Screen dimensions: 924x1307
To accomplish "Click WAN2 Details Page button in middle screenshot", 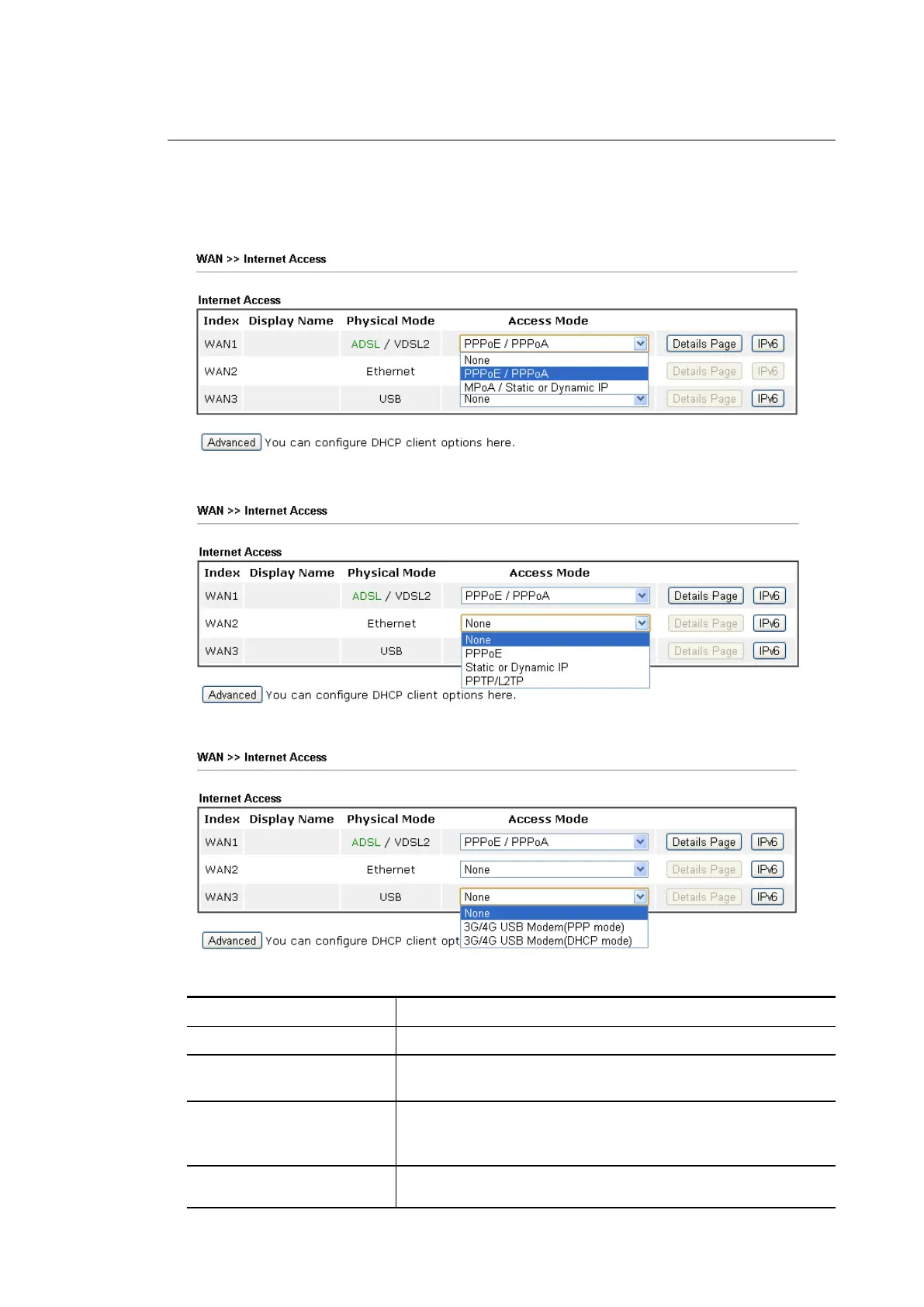I will click(x=705, y=623).
